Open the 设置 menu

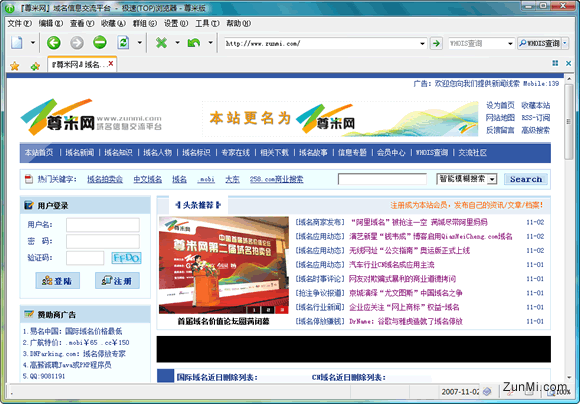coord(176,23)
